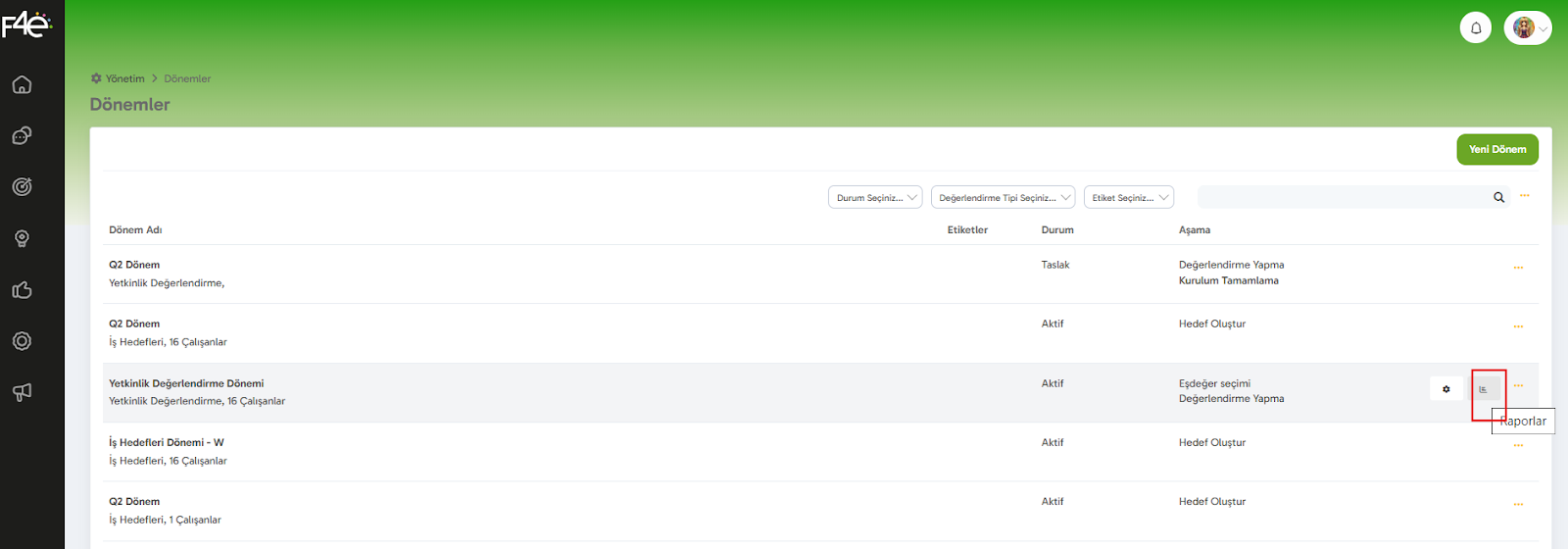Screen dimensions: 1568x549
Task: Click the Raporlar chart icon
Action: [1484, 389]
